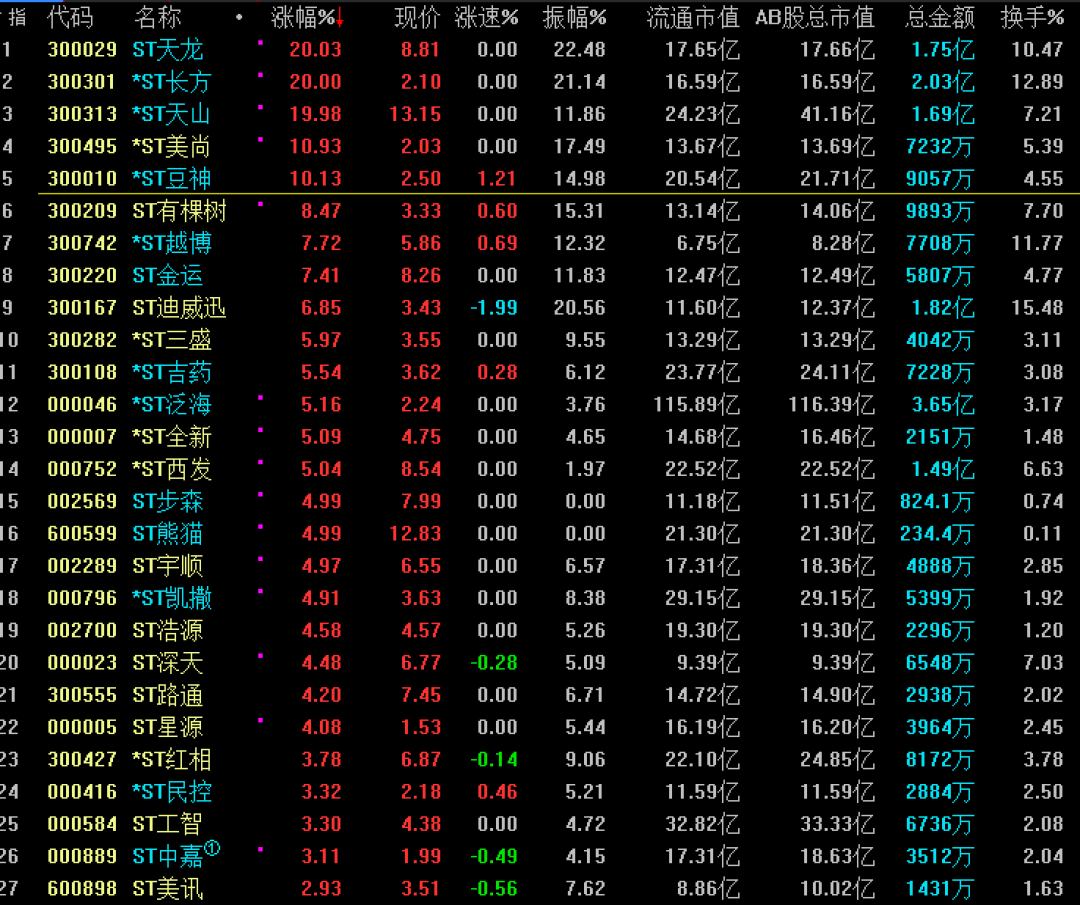This screenshot has height=905, width=1080.
Task: Select stock ST迪威迅 name
Action: (179, 308)
